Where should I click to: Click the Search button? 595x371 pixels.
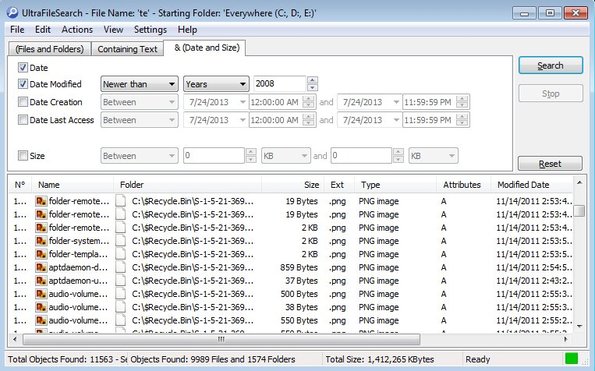(x=550, y=66)
